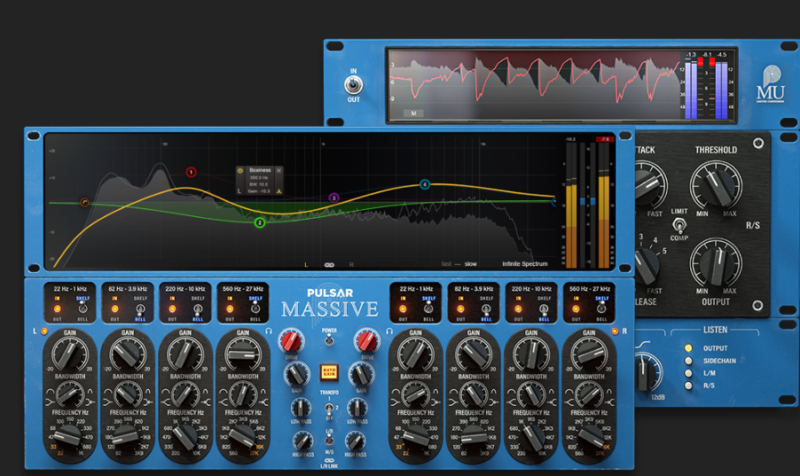Click the L channel enable LED
The width and height of the screenshot is (800, 476).
(x=44, y=331)
